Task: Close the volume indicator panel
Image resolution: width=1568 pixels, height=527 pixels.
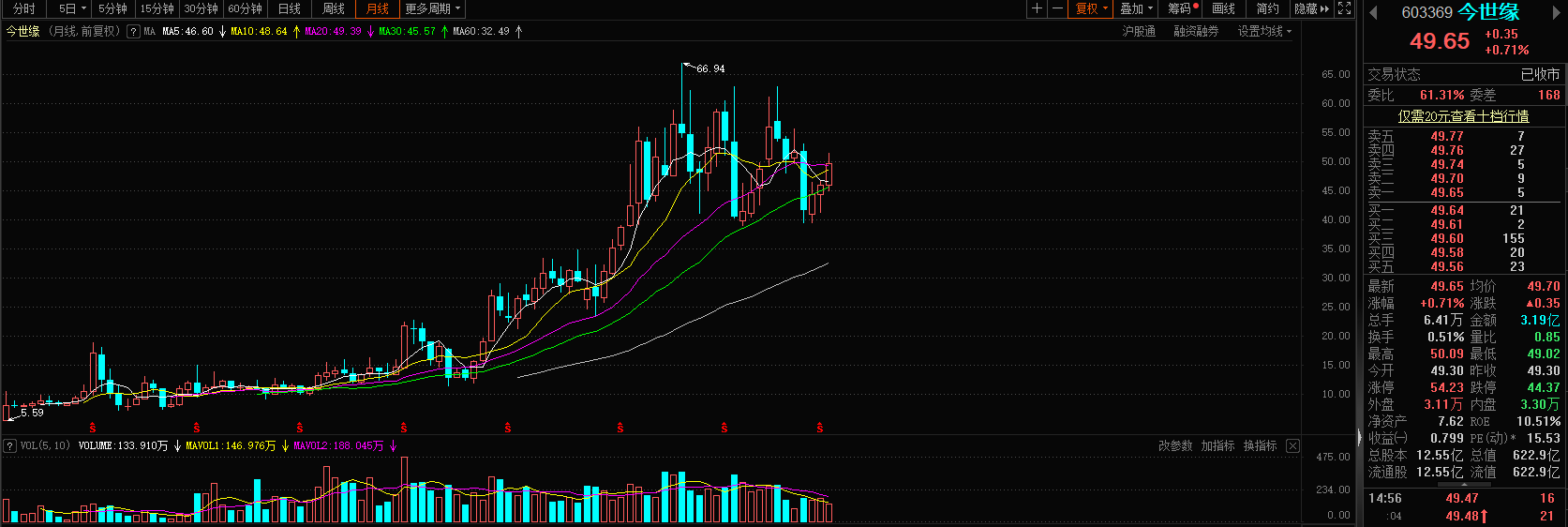Action: 1292,445
